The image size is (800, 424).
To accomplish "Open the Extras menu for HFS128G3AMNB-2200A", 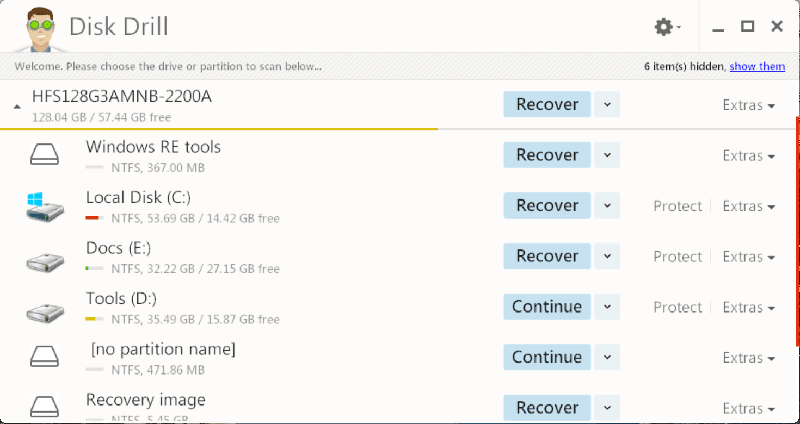I will pyautogui.click(x=748, y=105).
